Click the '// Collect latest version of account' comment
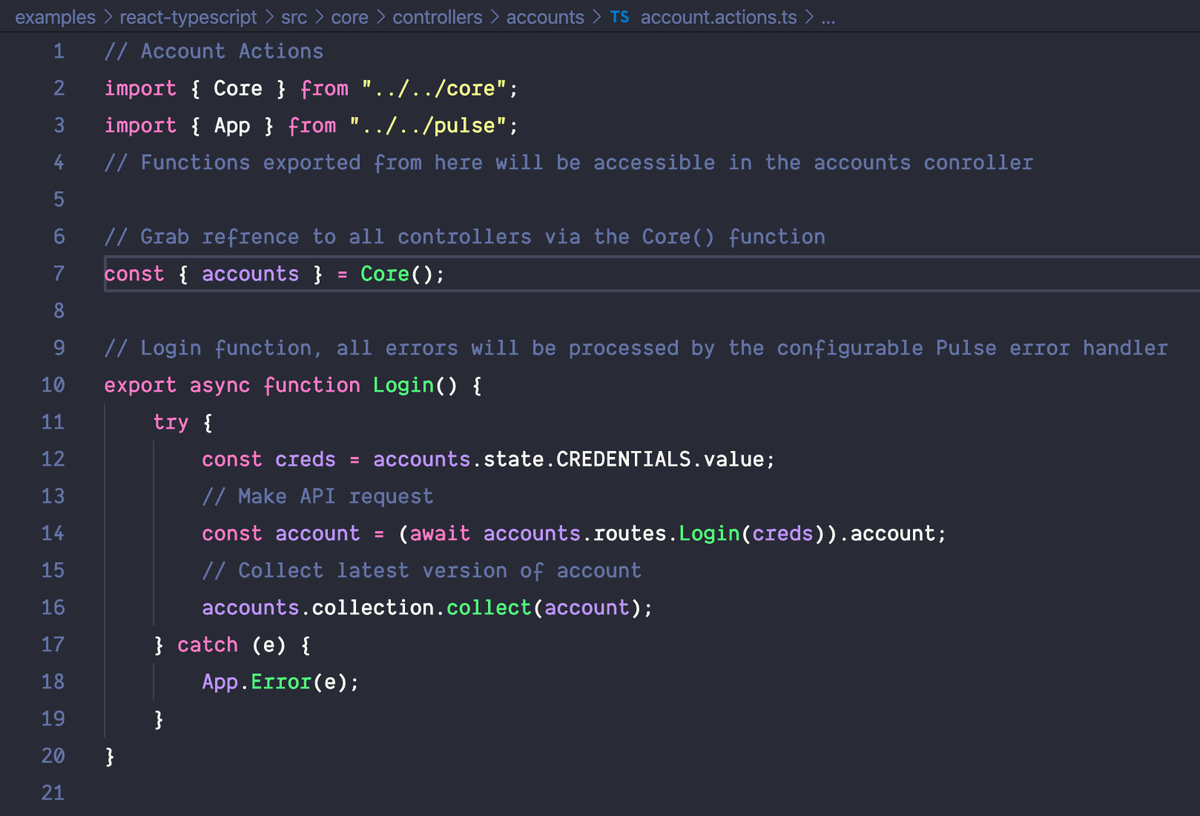This screenshot has height=816, width=1200. click(422, 570)
